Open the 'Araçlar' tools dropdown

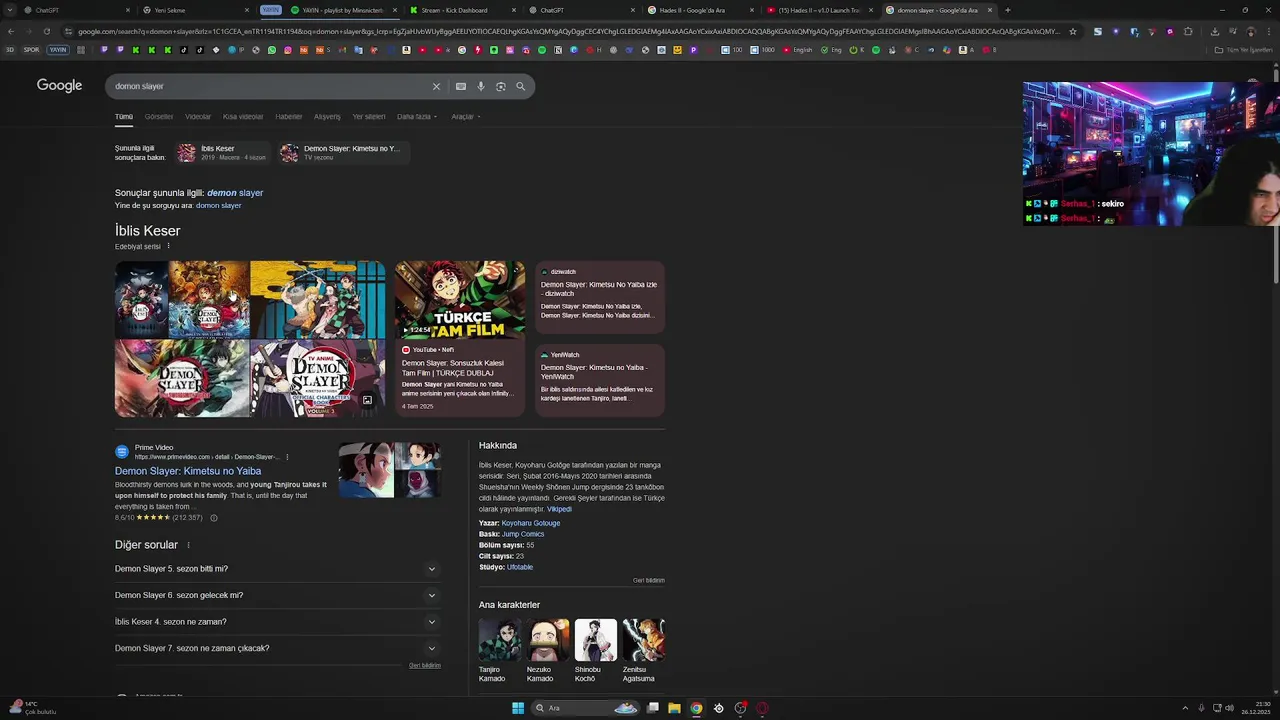466,117
